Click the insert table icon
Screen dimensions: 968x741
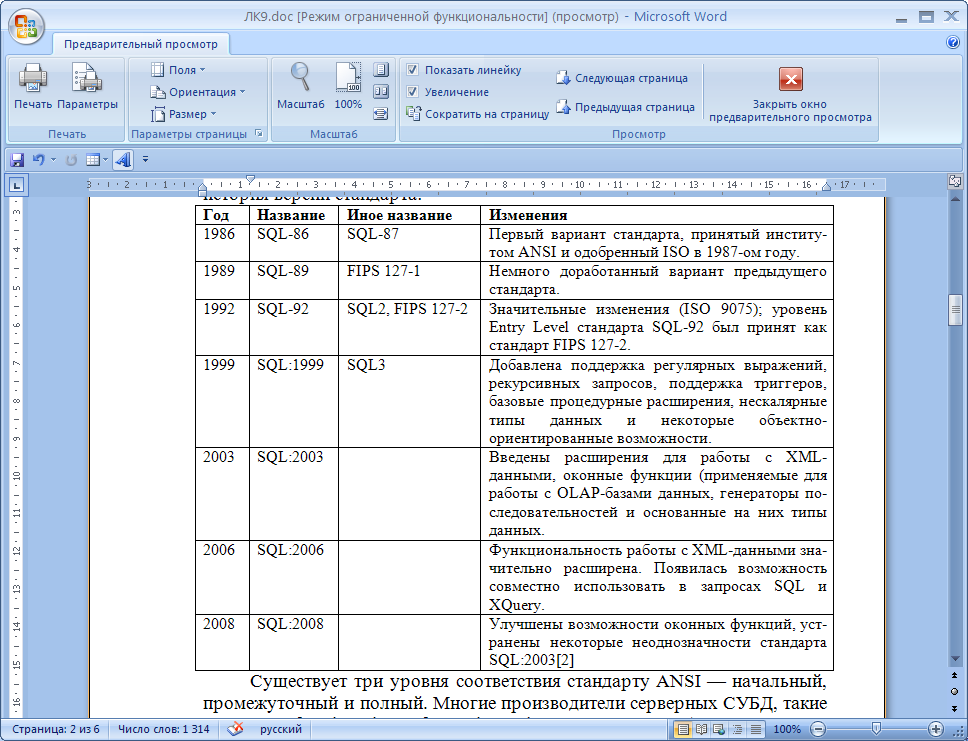tap(93, 160)
